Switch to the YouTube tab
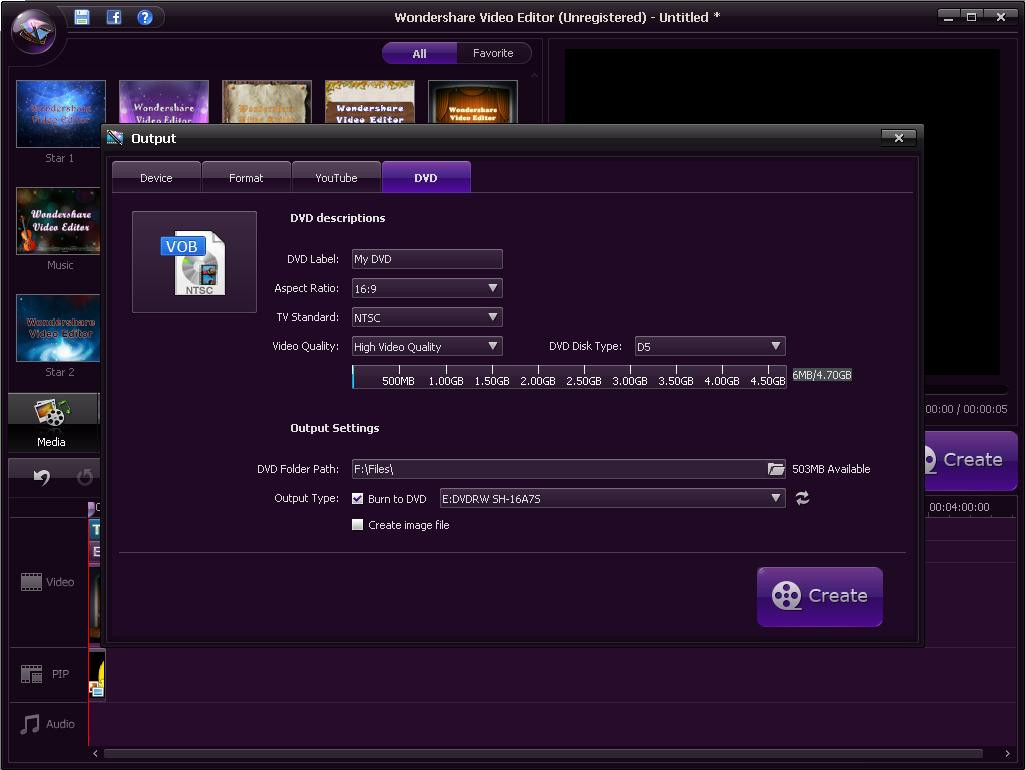The width and height of the screenshot is (1025, 770). click(336, 177)
